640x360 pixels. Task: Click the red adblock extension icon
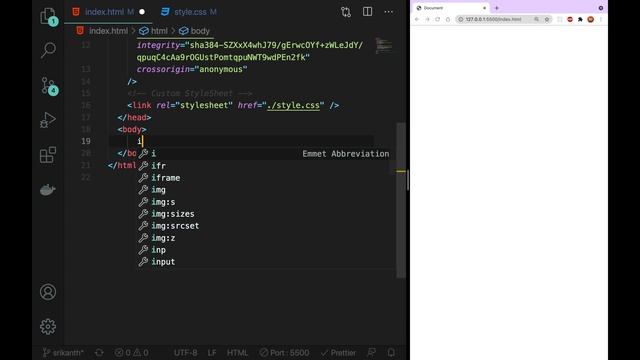pos(570,19)
